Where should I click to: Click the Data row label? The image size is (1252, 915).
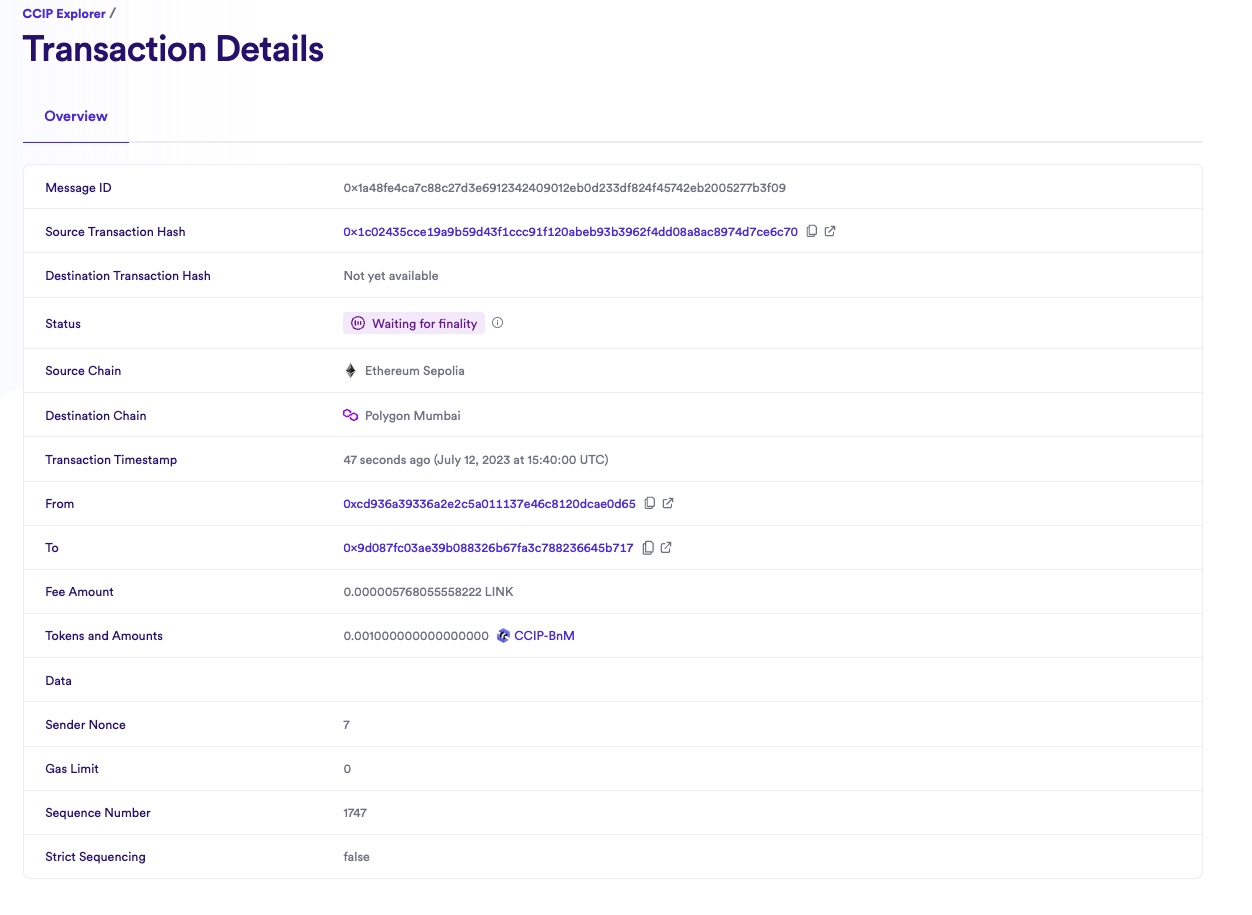58,681
